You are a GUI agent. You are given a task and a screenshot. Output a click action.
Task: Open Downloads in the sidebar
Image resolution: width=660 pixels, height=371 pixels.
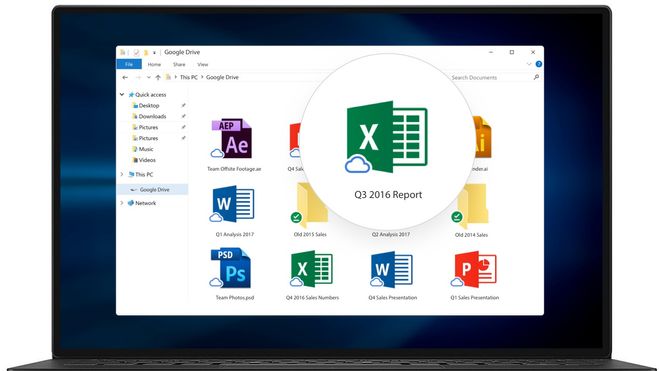pos(149,116)
